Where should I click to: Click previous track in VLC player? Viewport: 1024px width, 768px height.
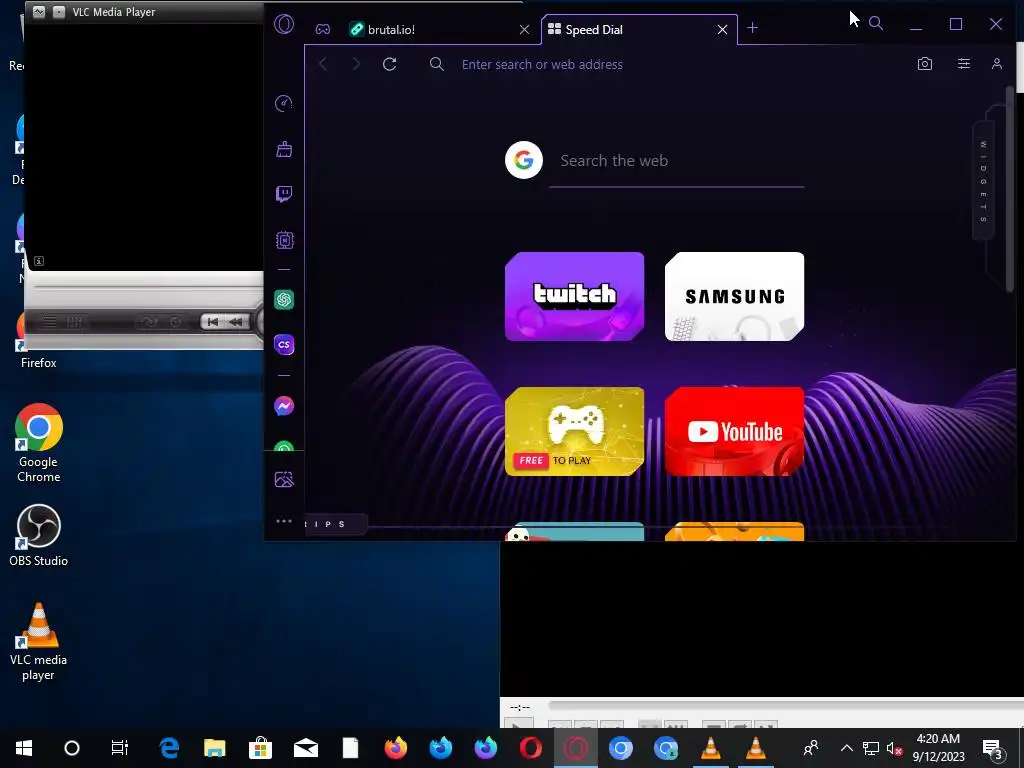tap(212, 321)
